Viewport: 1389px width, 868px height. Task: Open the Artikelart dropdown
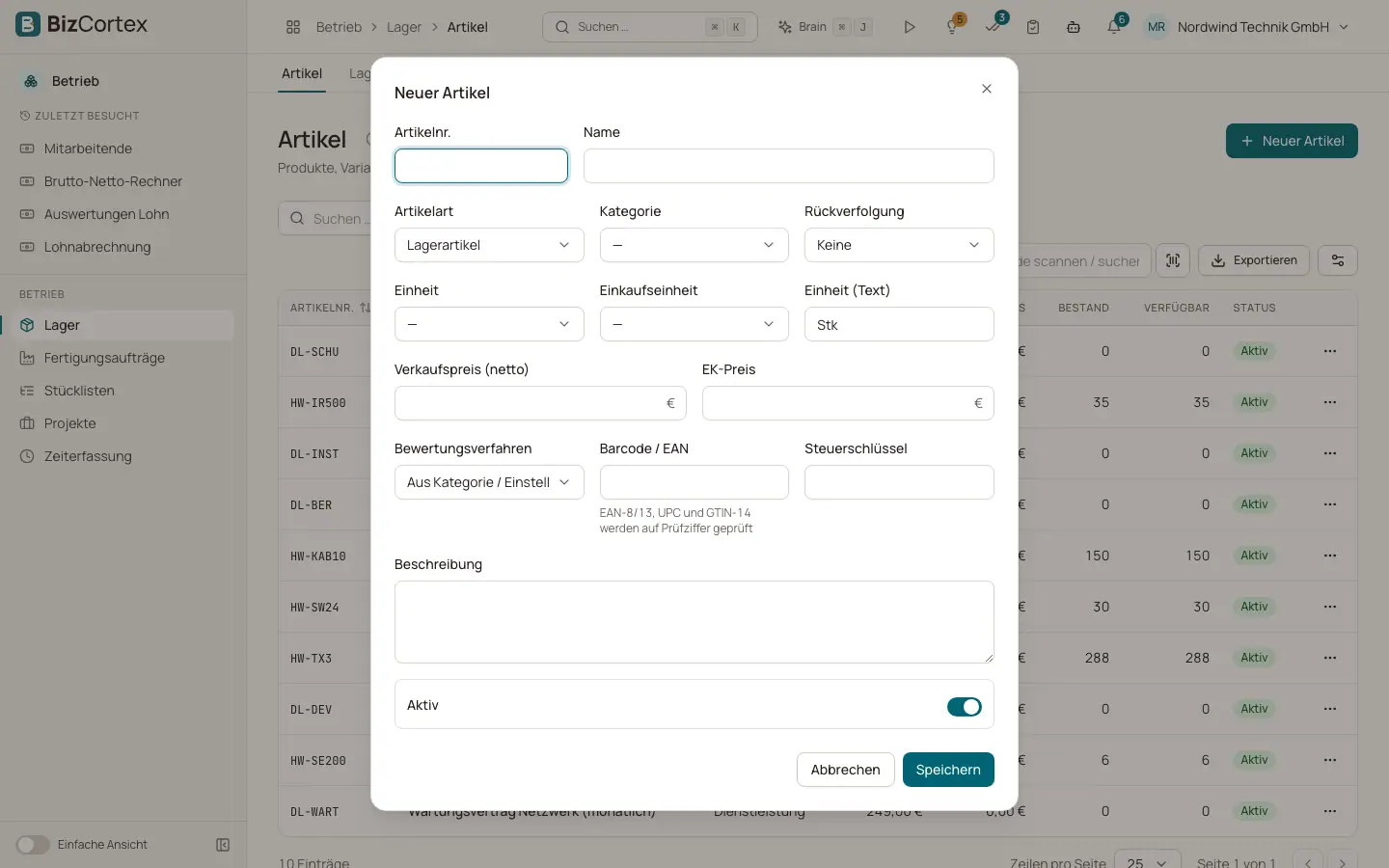click(489, 245)
